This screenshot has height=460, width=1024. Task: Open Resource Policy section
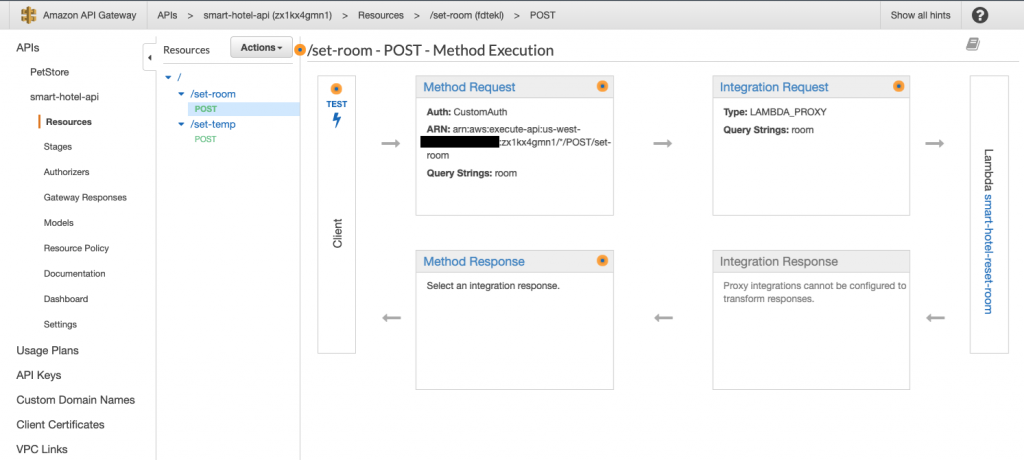coord(76,248)
